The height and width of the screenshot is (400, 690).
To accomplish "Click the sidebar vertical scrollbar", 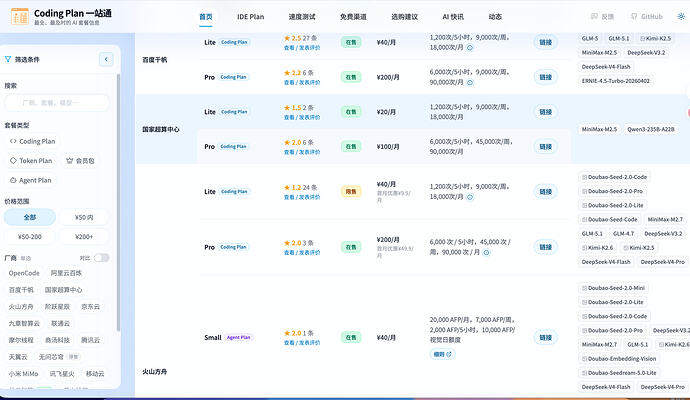I will 118,202.
